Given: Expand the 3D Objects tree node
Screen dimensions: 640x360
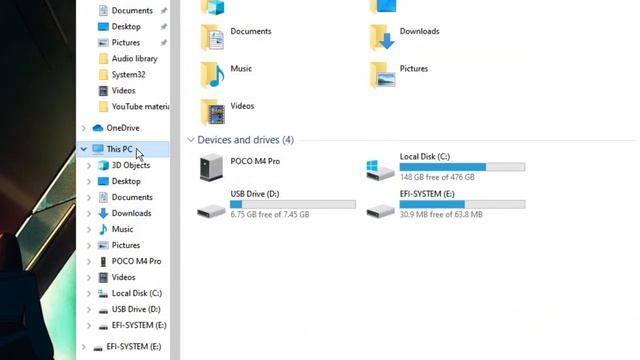Looking at the screenshot, I should 89,165.
